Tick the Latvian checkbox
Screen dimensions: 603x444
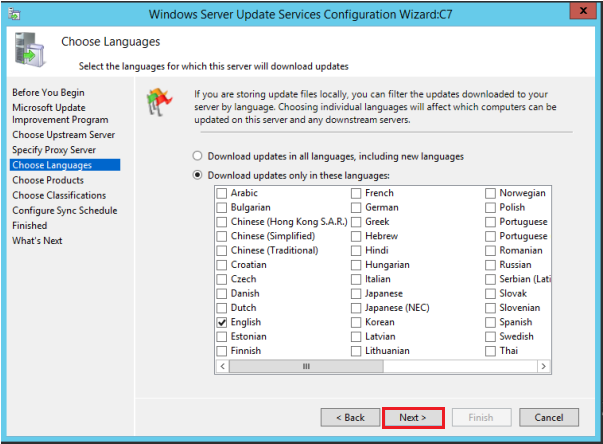tap(356, 337)
